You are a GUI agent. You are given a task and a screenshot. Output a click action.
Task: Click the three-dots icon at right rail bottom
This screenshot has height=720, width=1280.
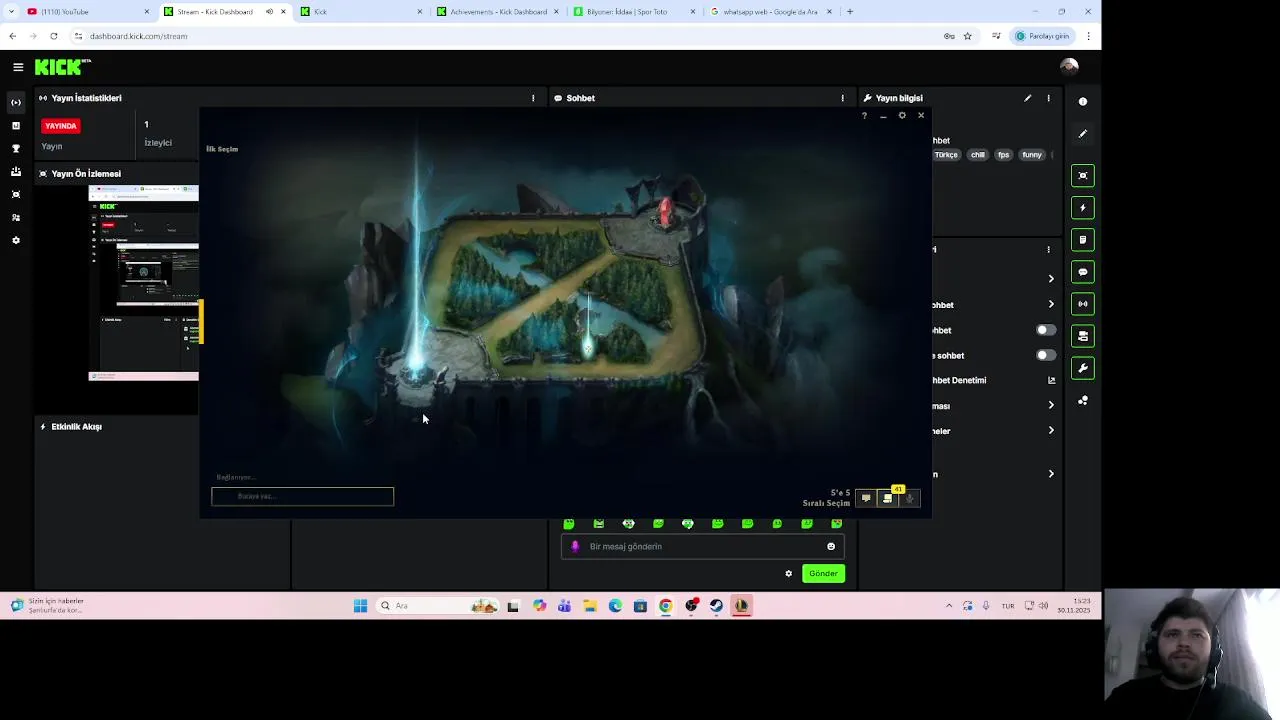pos(1083,400)
